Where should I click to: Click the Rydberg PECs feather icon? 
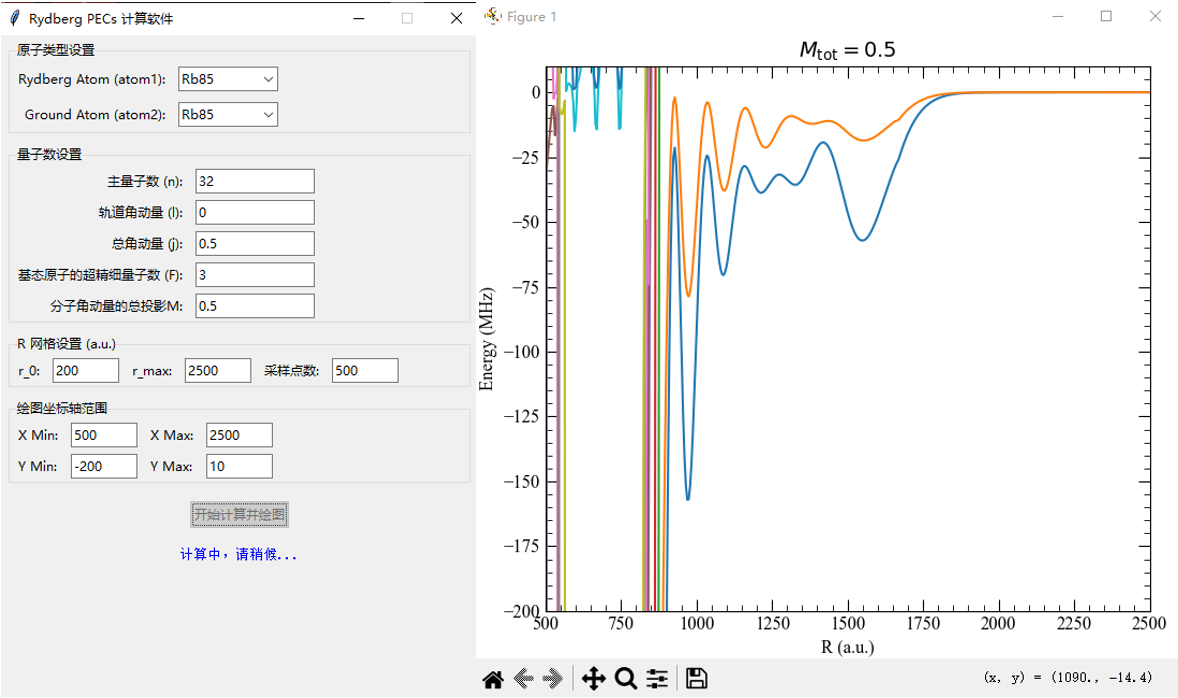point(14,18)
